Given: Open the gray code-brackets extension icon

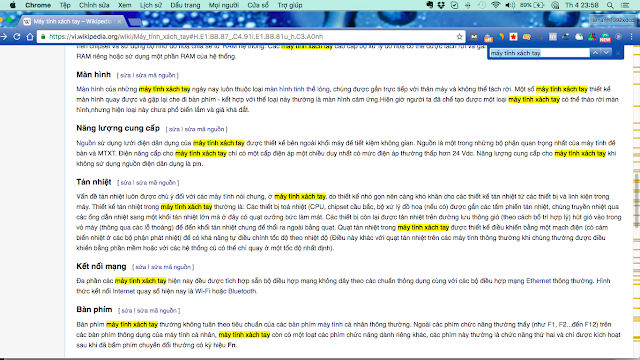Looking at the screenshot, I should (x=553, y=37).
